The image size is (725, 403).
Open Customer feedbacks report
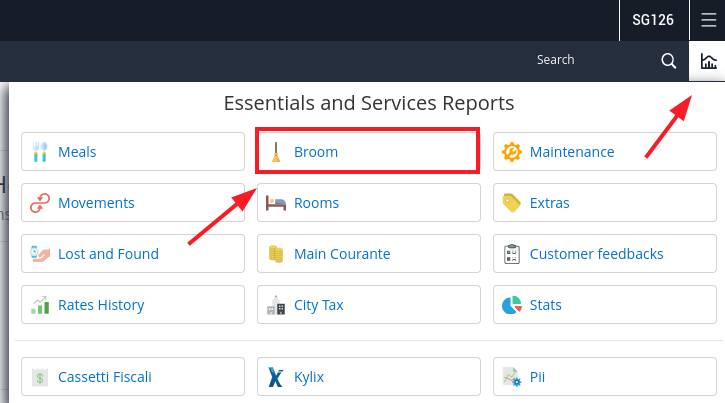[605, 254]
